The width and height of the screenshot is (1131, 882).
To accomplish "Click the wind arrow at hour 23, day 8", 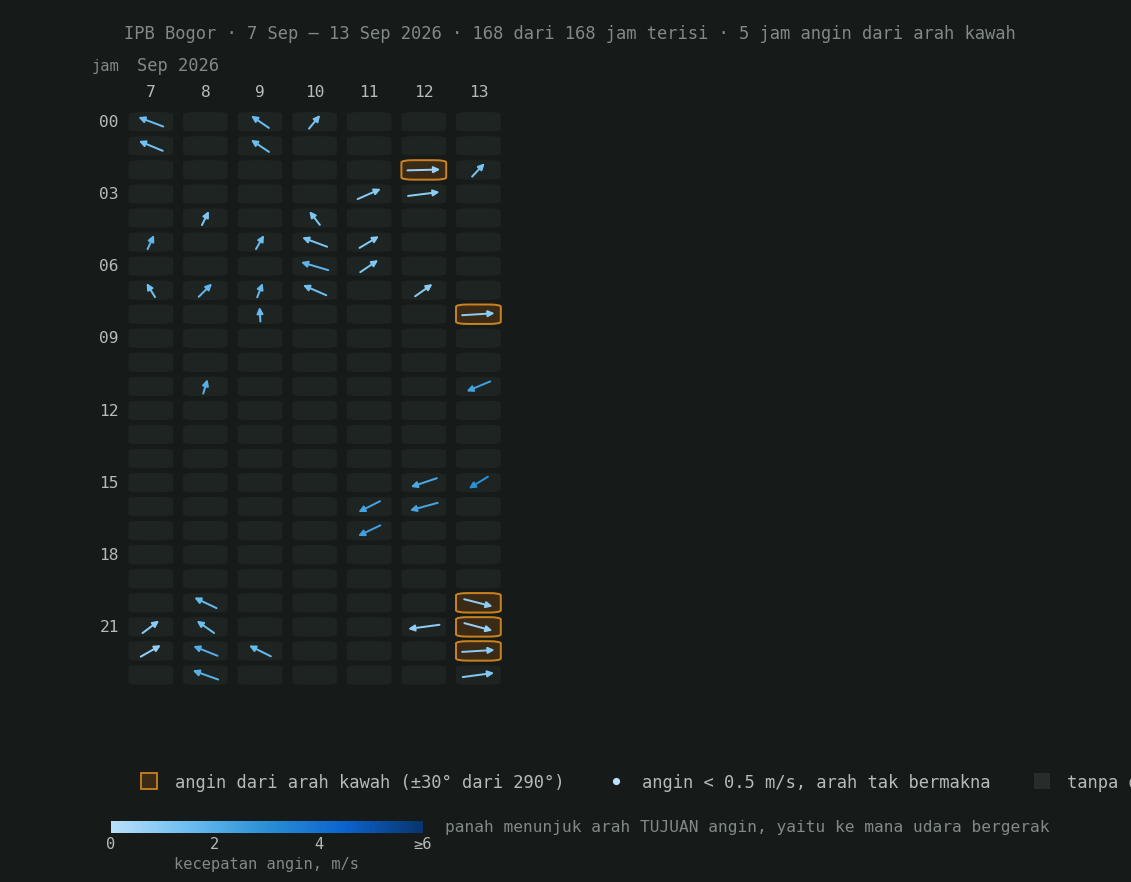I will click(206, 675).
